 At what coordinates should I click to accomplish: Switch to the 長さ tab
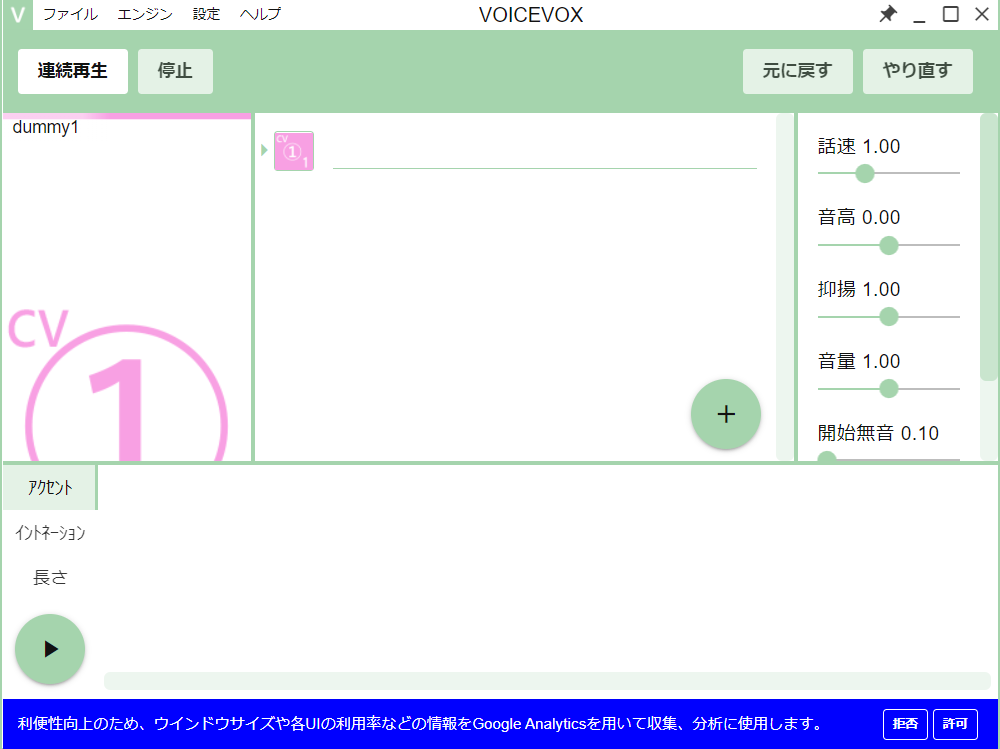click(x=49, y=577)
